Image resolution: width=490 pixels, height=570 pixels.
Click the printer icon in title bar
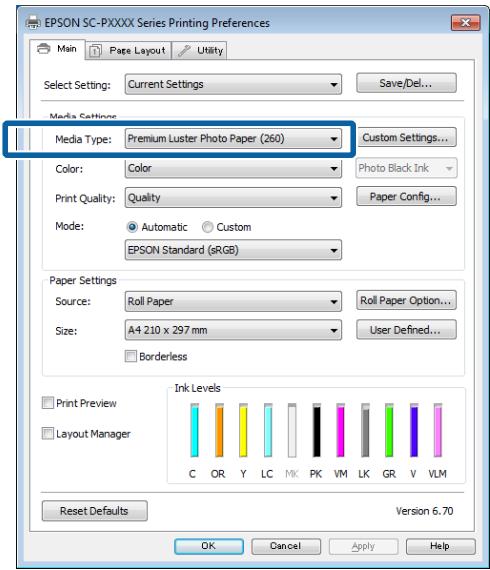coord(33,23)
